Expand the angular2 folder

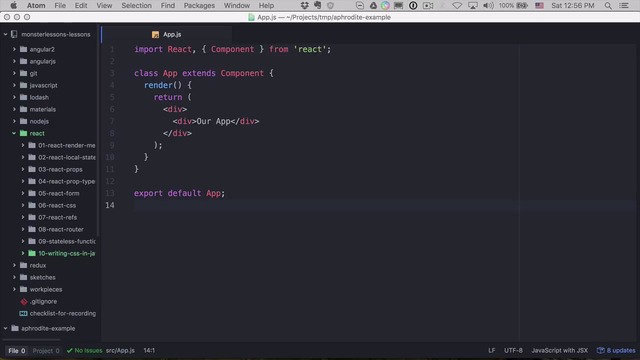click(x=14, y=49)
